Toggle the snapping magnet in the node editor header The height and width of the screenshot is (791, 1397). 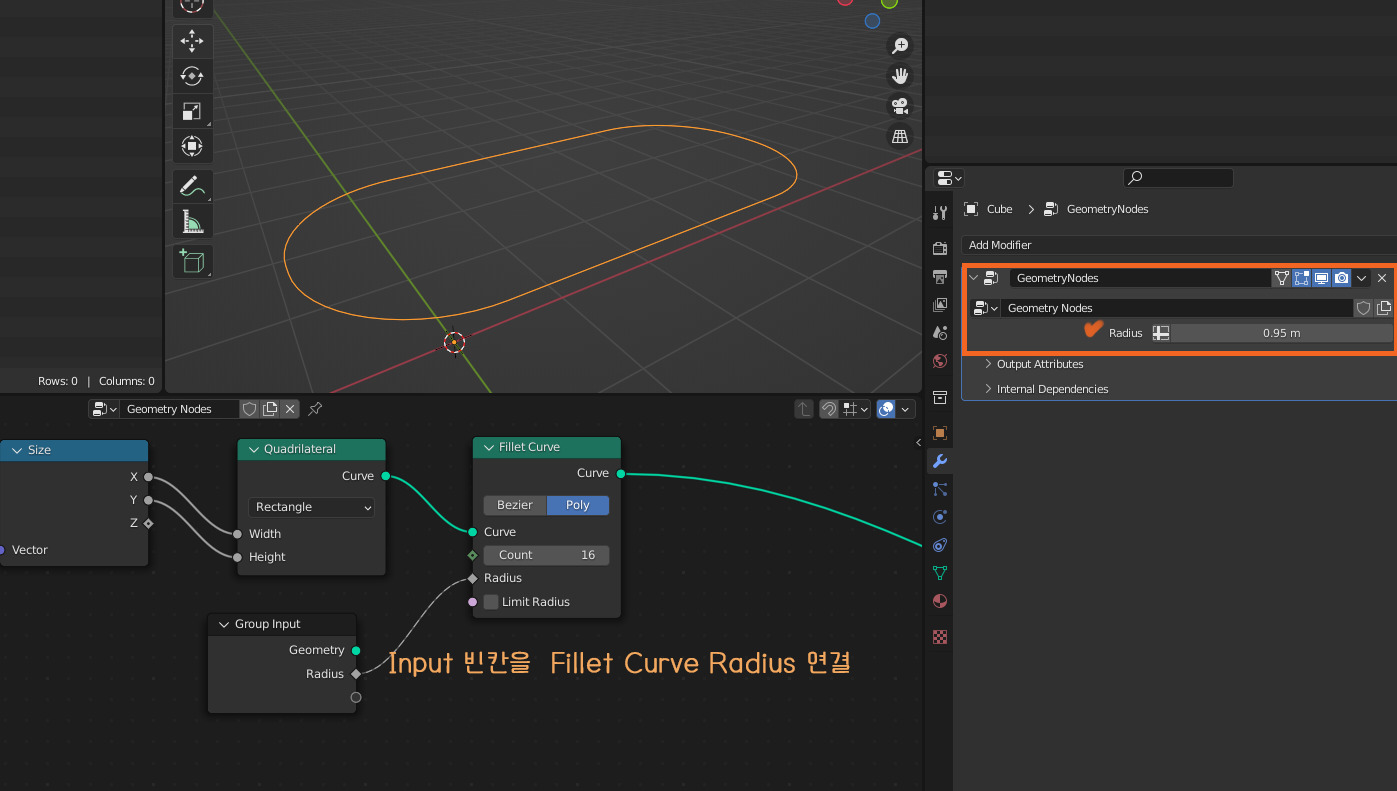click(828, 409)
